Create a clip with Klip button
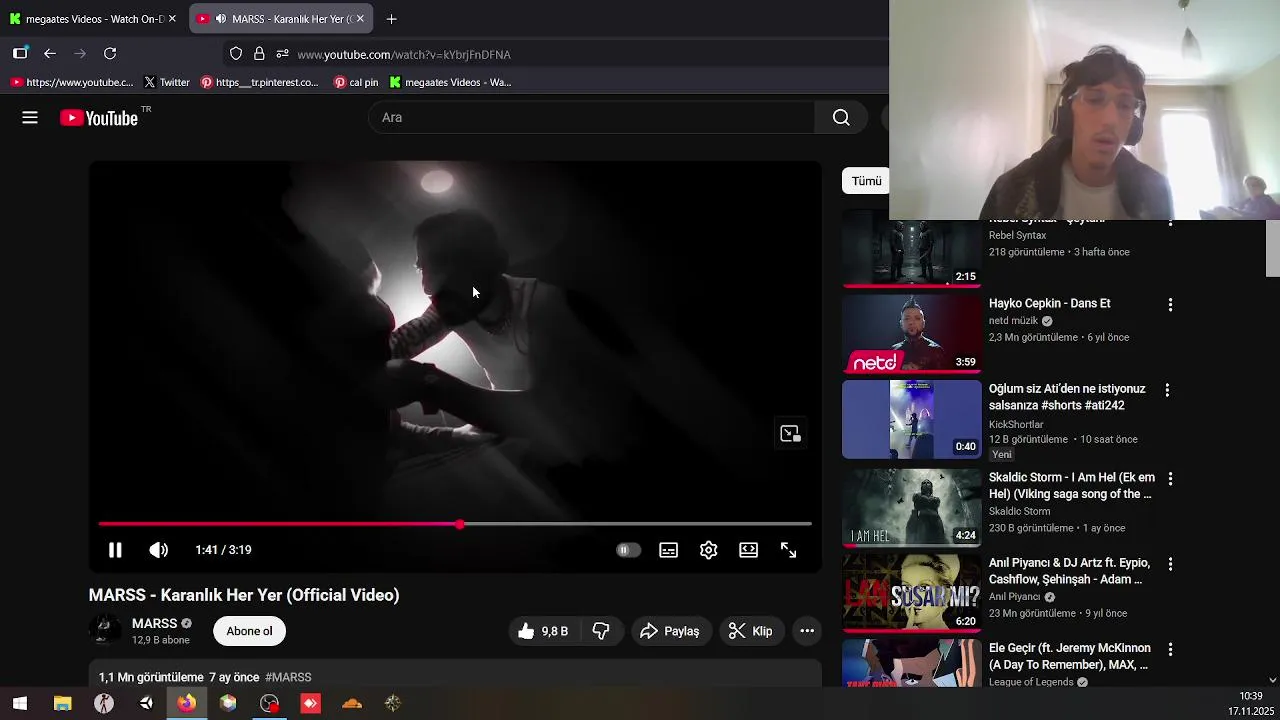 click(750, 631)
